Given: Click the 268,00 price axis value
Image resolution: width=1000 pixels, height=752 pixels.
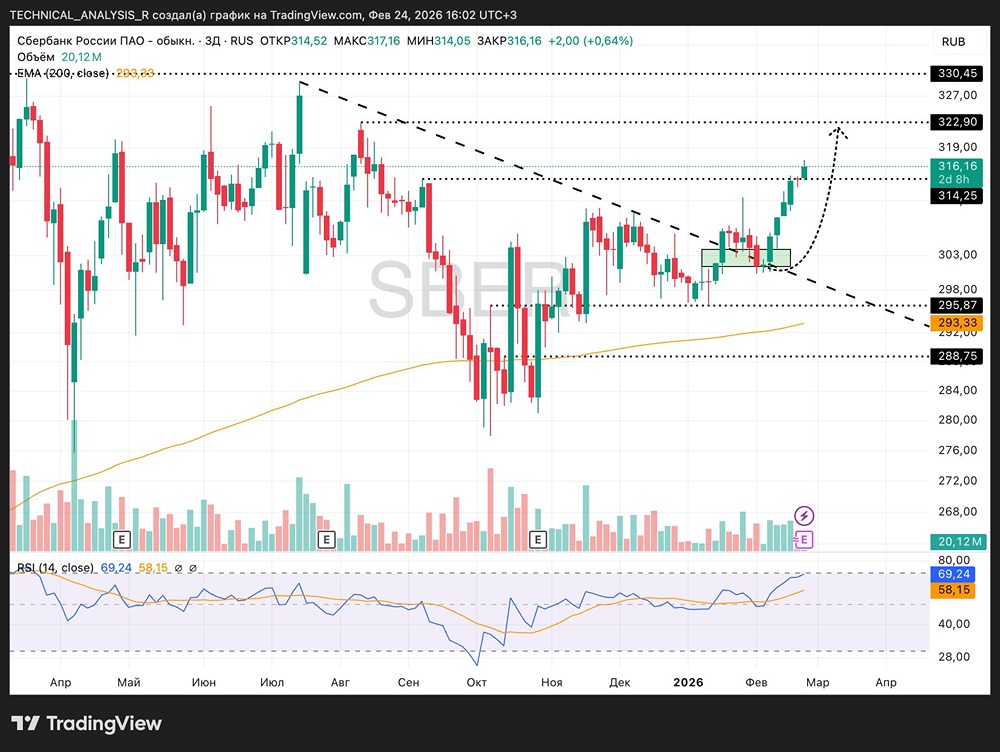Looking at the screenshot, I should [x=957, y=511].
